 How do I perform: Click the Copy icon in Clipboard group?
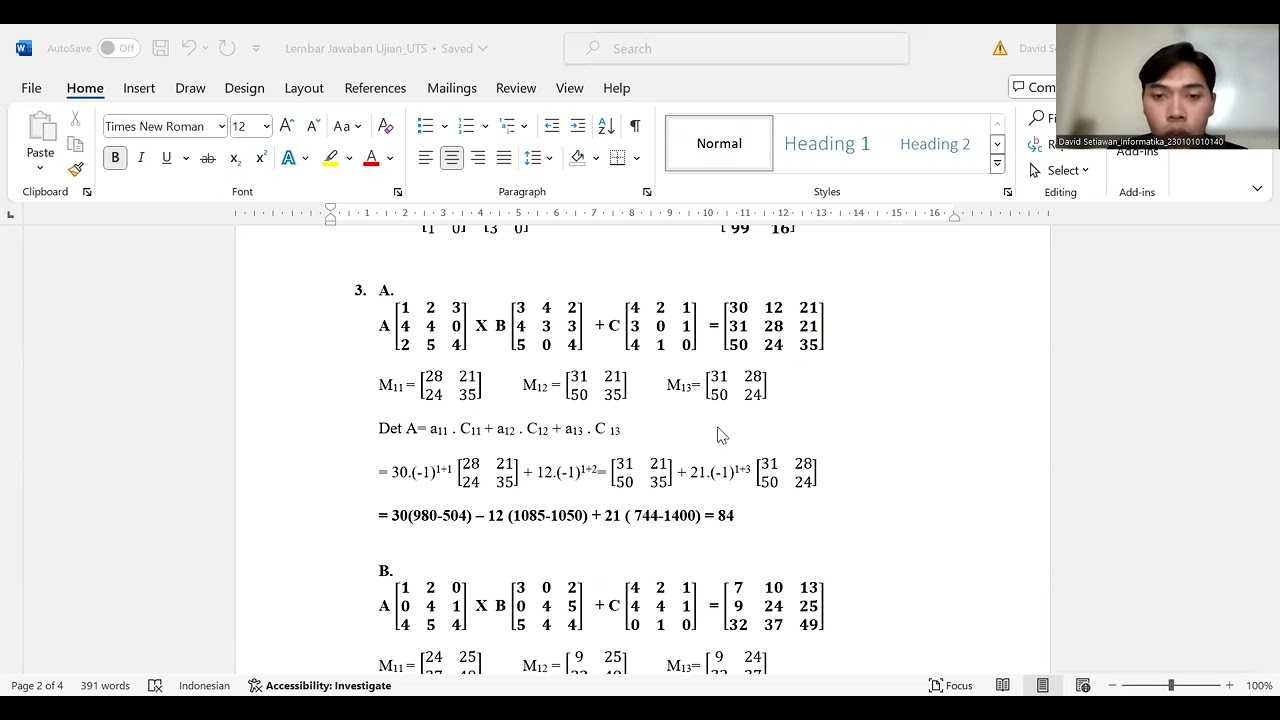pyautogui.click(x=75, y=144)
